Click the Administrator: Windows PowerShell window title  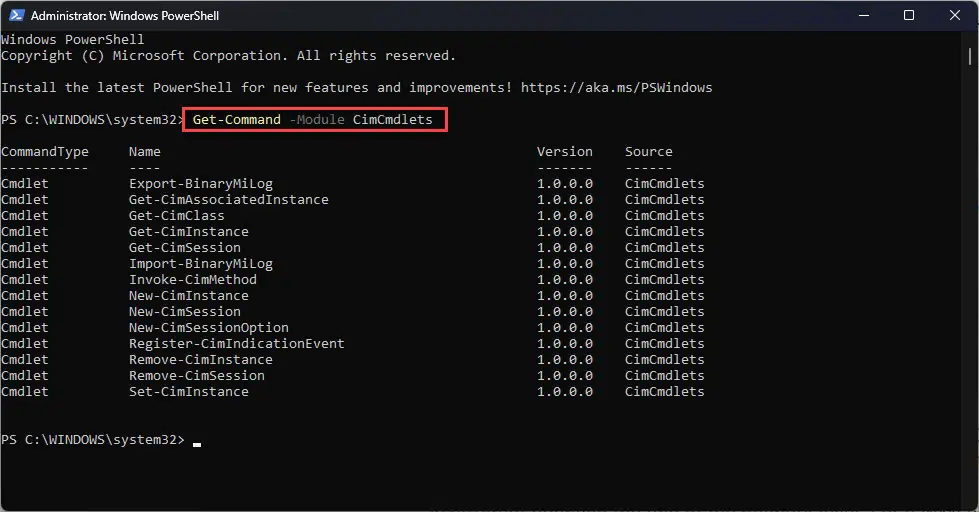tap(125, 16)
